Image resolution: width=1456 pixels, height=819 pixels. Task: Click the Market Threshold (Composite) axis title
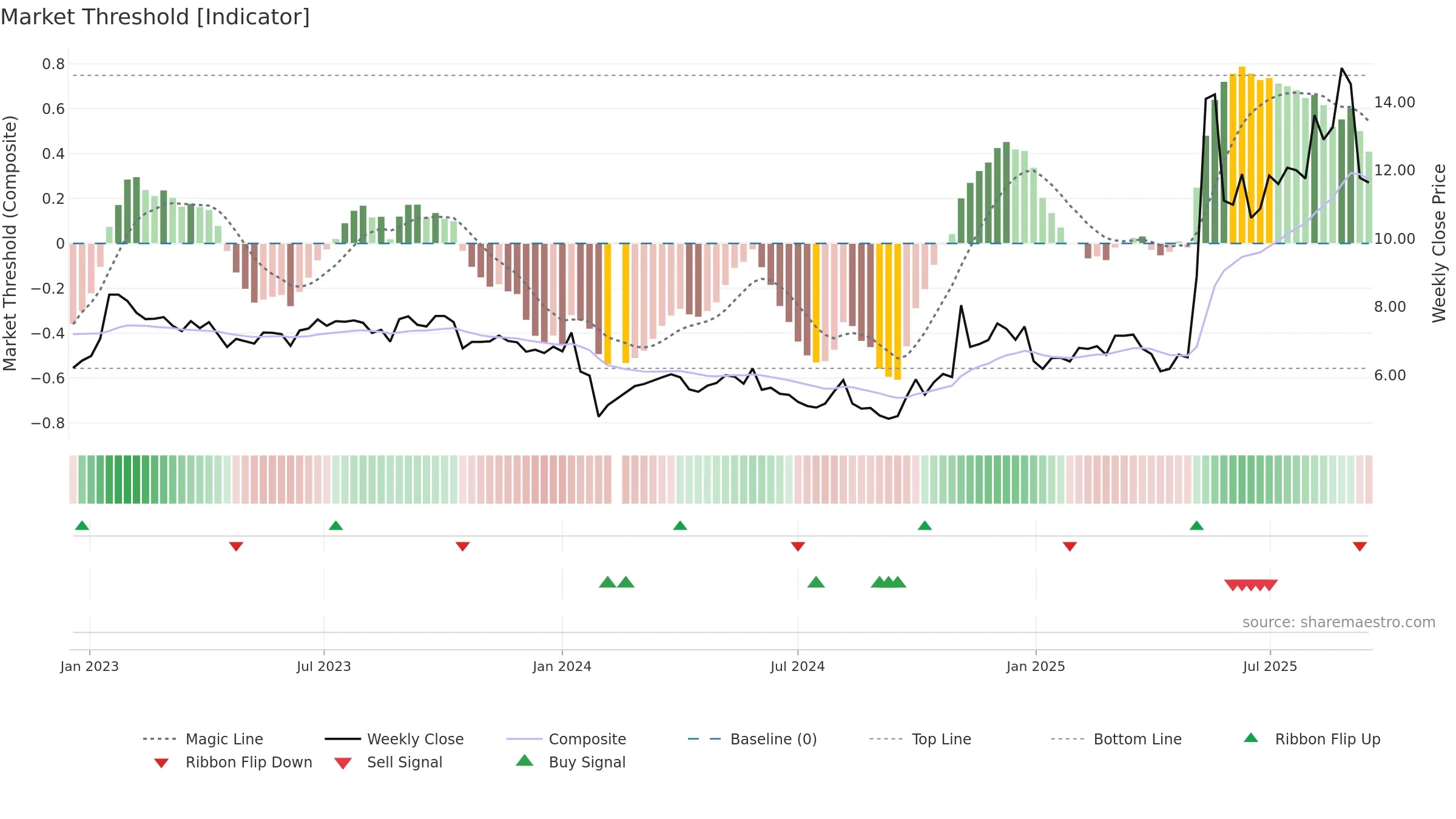pos(10,243)
